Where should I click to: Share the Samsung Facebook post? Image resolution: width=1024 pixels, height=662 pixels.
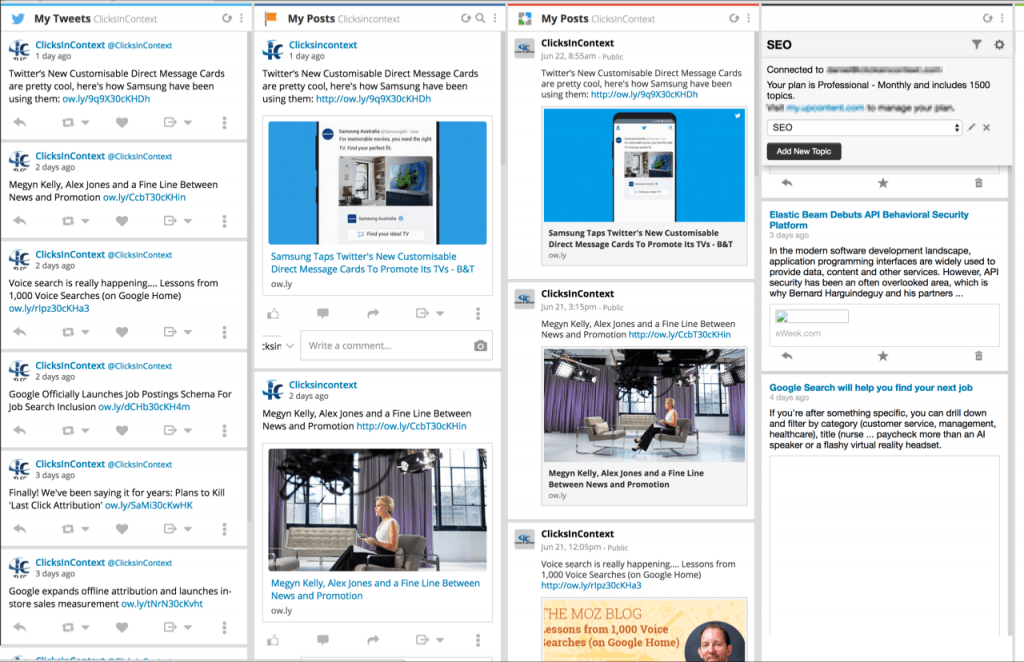[373, 313]
